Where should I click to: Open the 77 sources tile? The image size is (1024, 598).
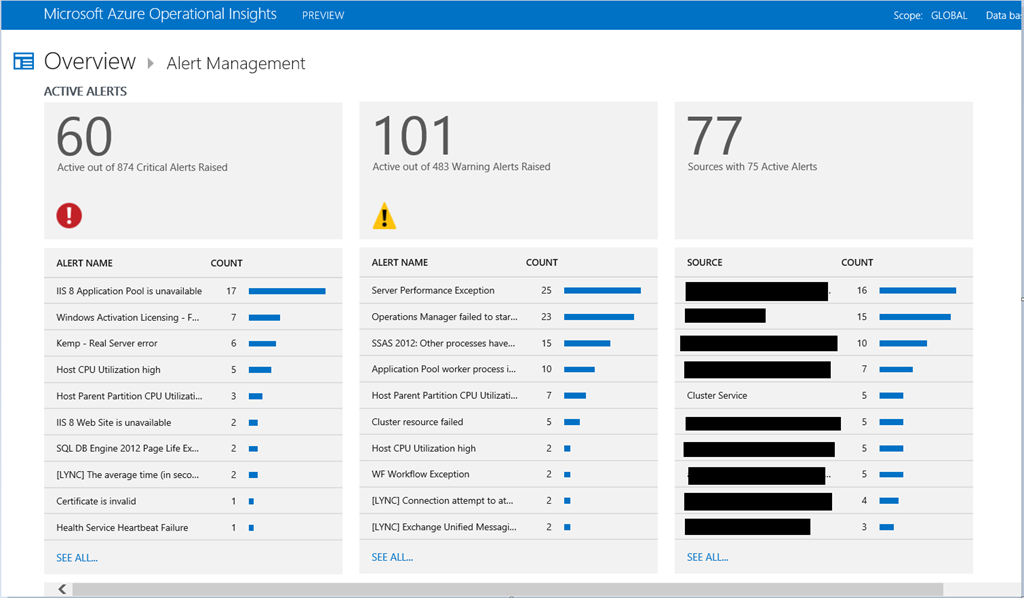point(823,170)
